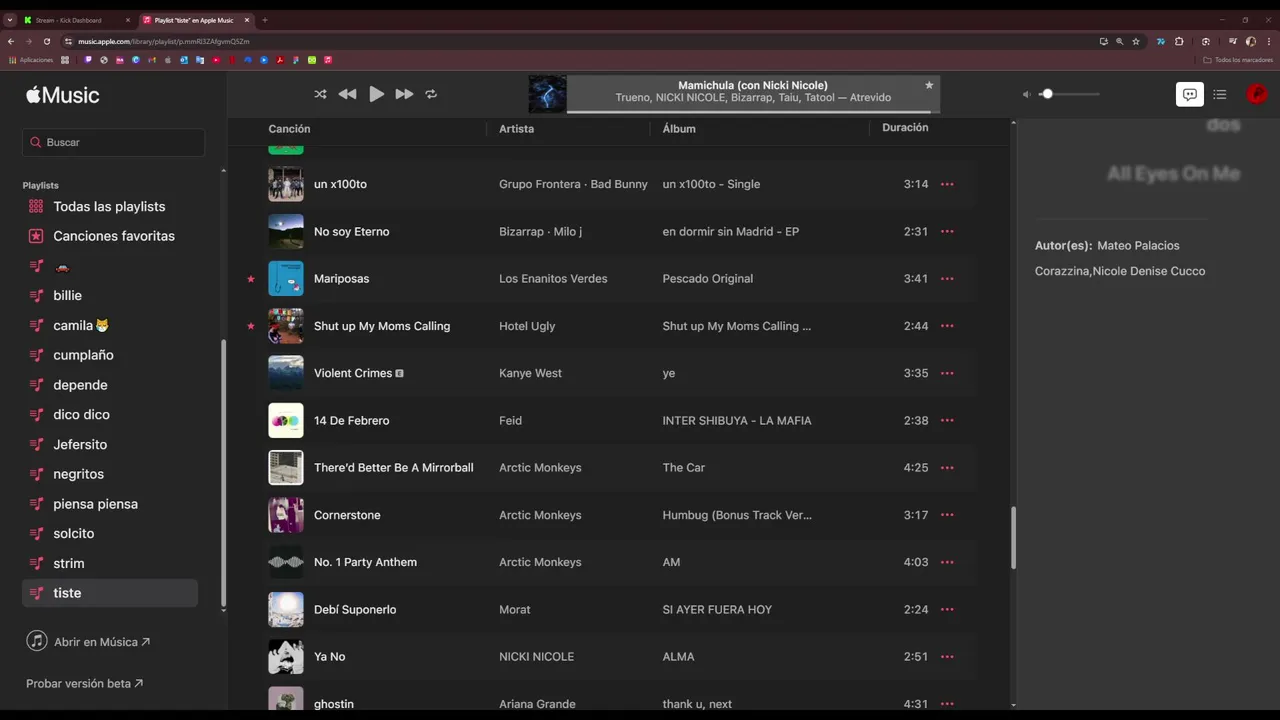Select the dico dico playlist
Screen dimensions: 1280x720
pyautogui.click(x=109, y=414)
